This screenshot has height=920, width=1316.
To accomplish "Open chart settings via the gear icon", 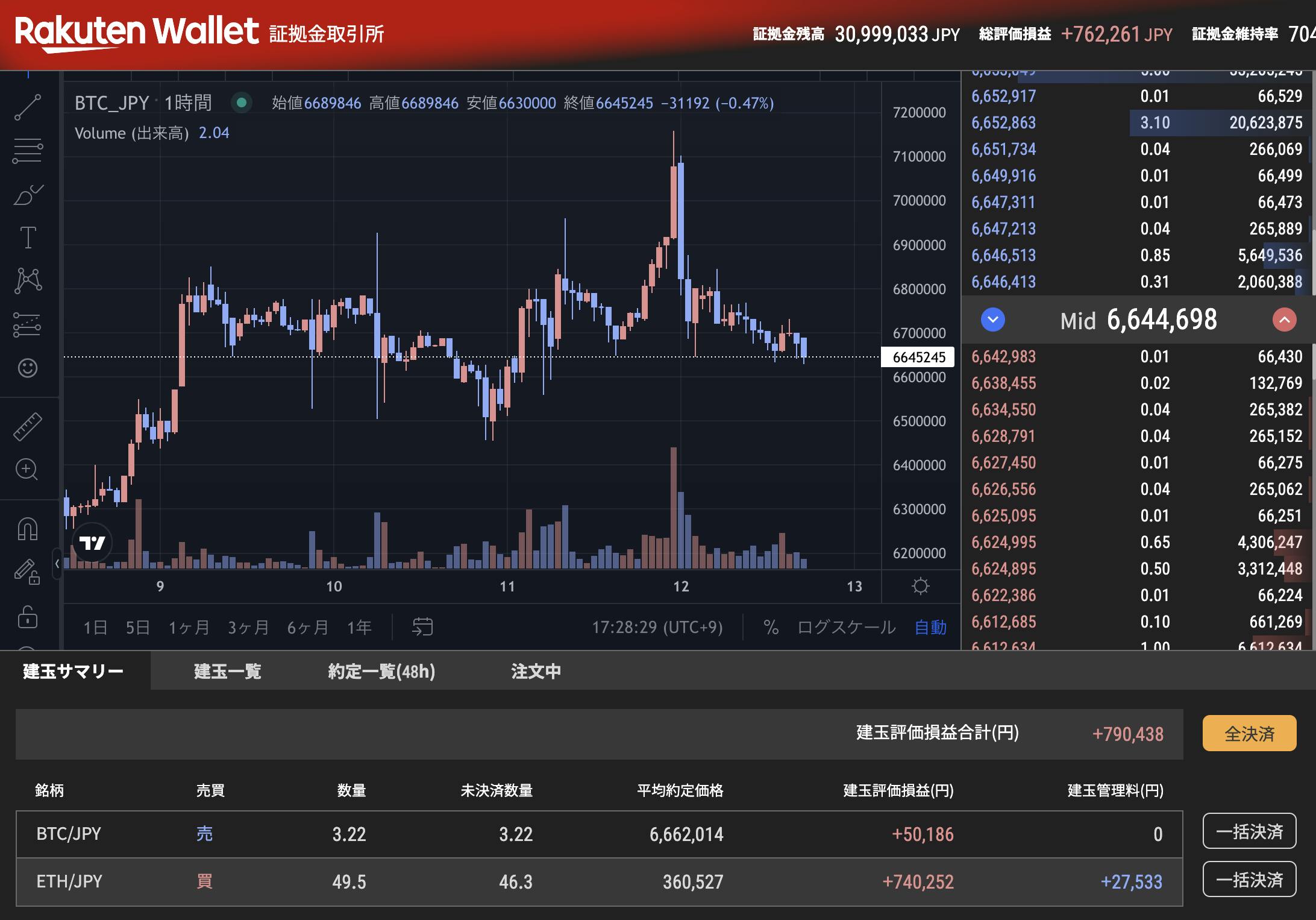I will 921,586.
